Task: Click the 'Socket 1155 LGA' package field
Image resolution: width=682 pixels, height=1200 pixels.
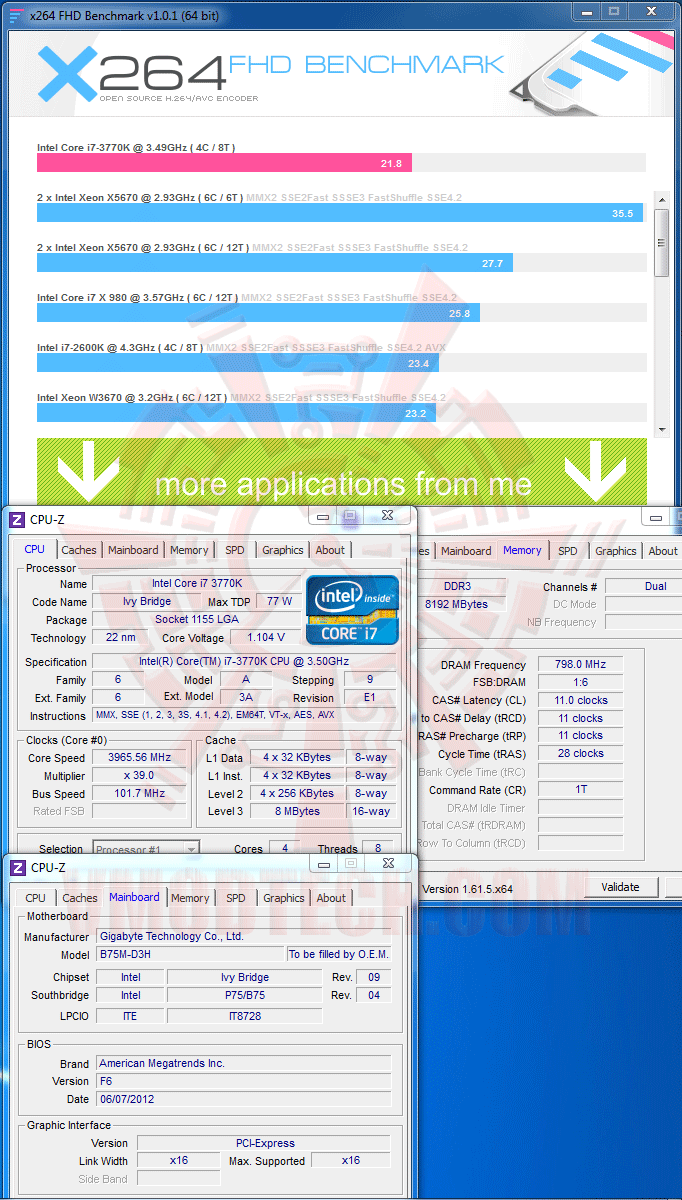Action: click(196, 619)
